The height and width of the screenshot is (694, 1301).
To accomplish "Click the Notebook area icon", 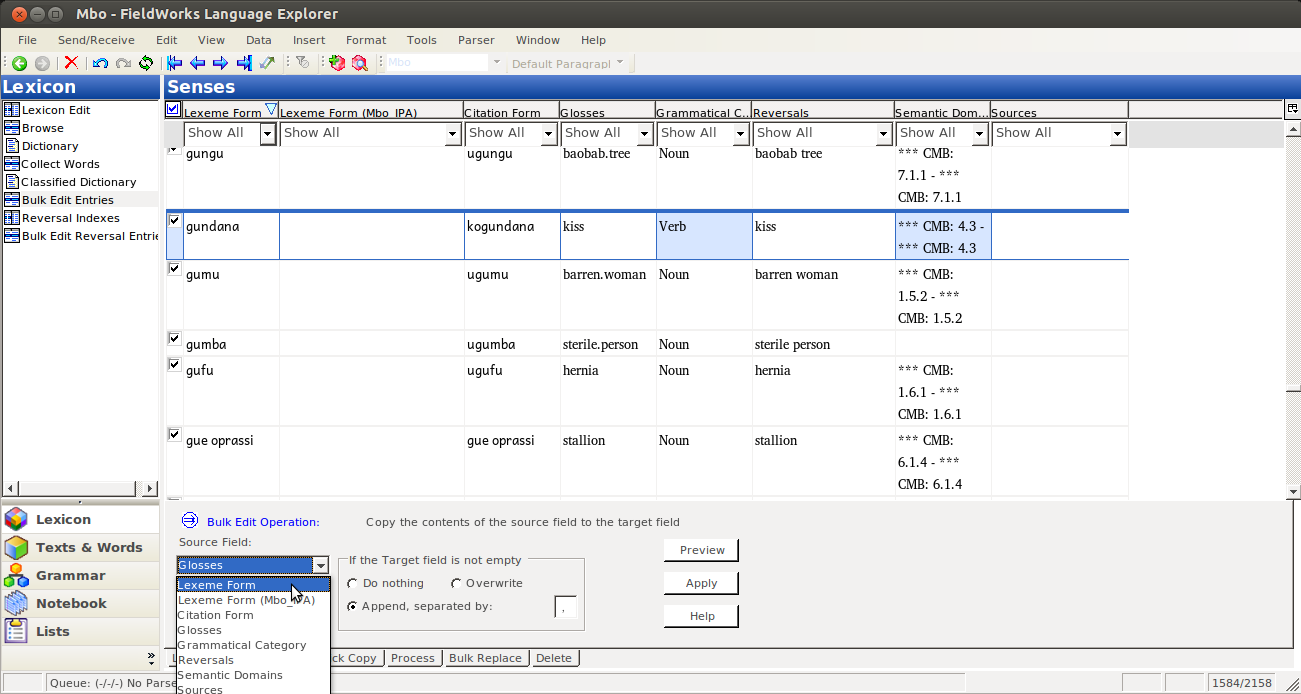I will [x=16, y=603].
